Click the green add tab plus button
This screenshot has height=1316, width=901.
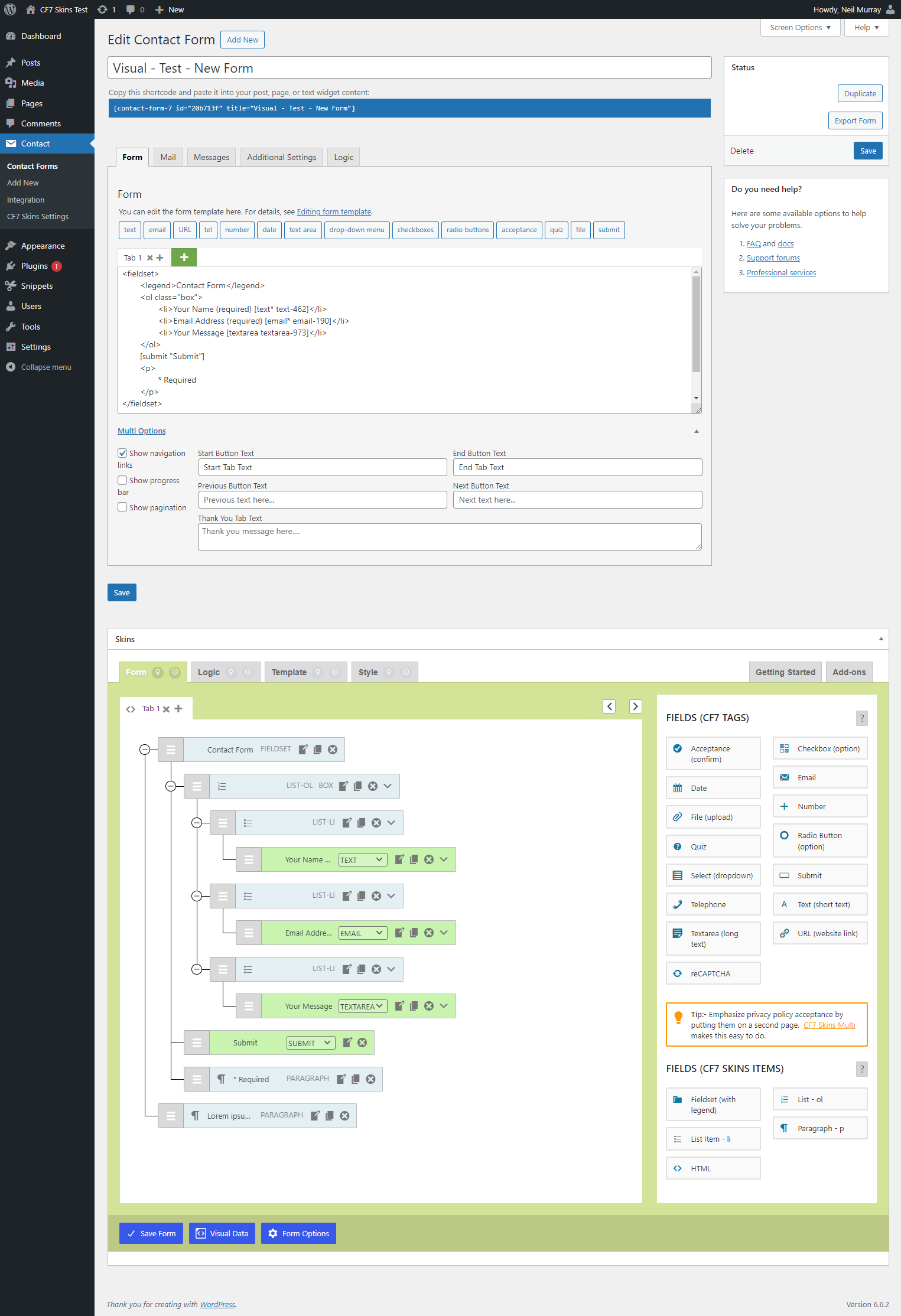[184, 258]
